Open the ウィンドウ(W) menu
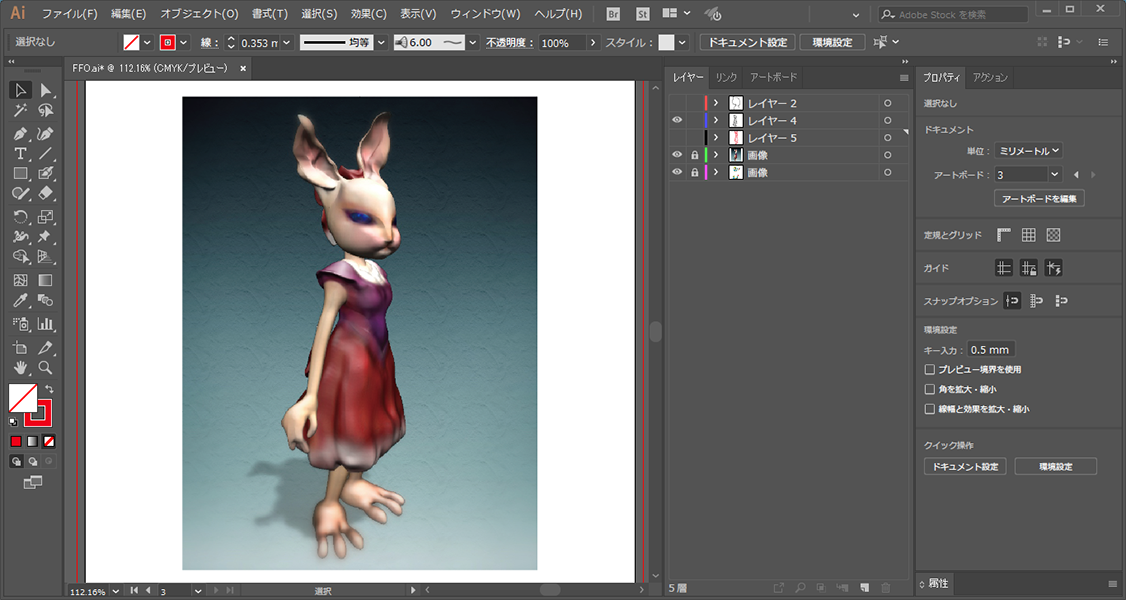The image size is (1126, 600). [485, 14]
